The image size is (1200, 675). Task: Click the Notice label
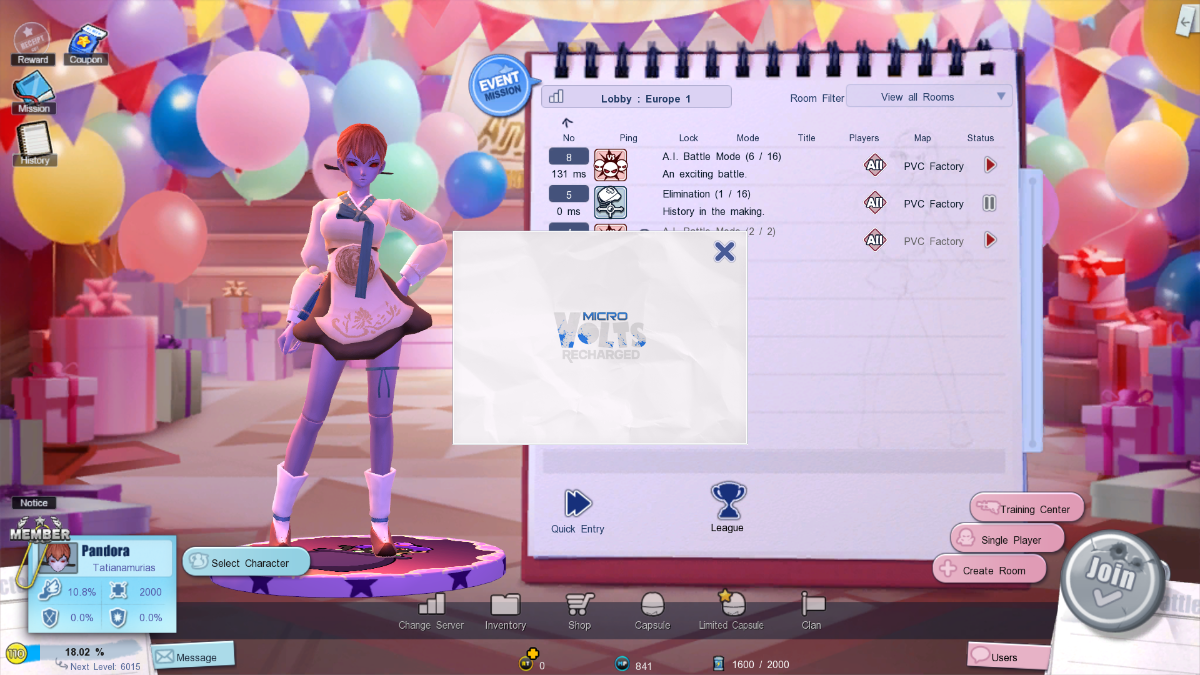(34, 503)
